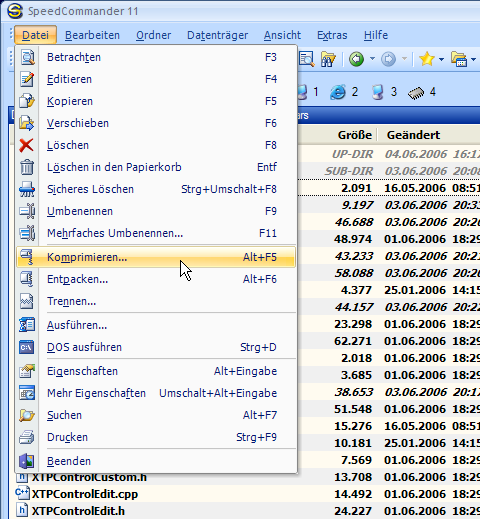480x519 pixels.
Task: Click the Editieren pencil icon
Action: pyautogui.click(x=27, y=79)
